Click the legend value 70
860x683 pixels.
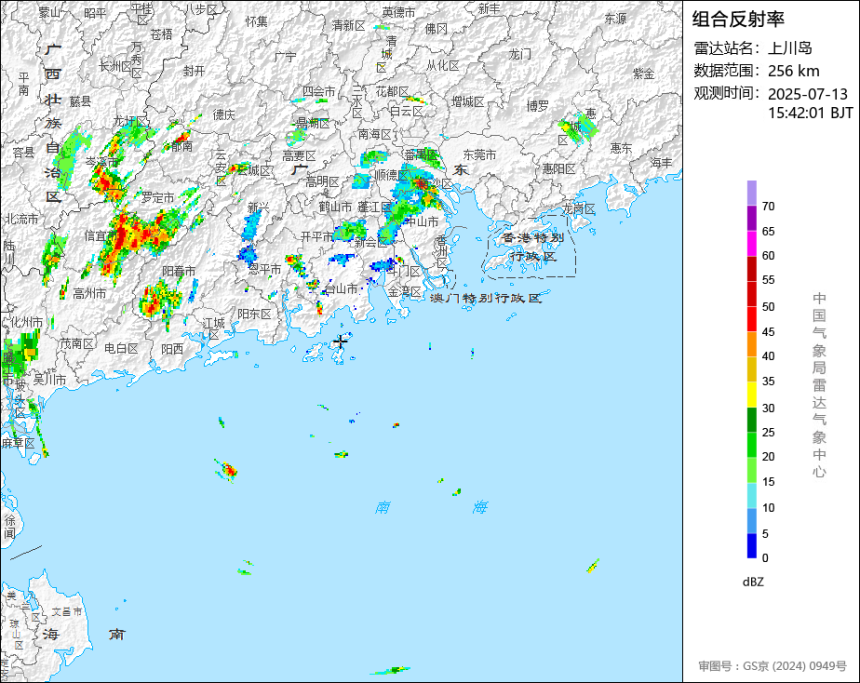(x=768, y=206)
